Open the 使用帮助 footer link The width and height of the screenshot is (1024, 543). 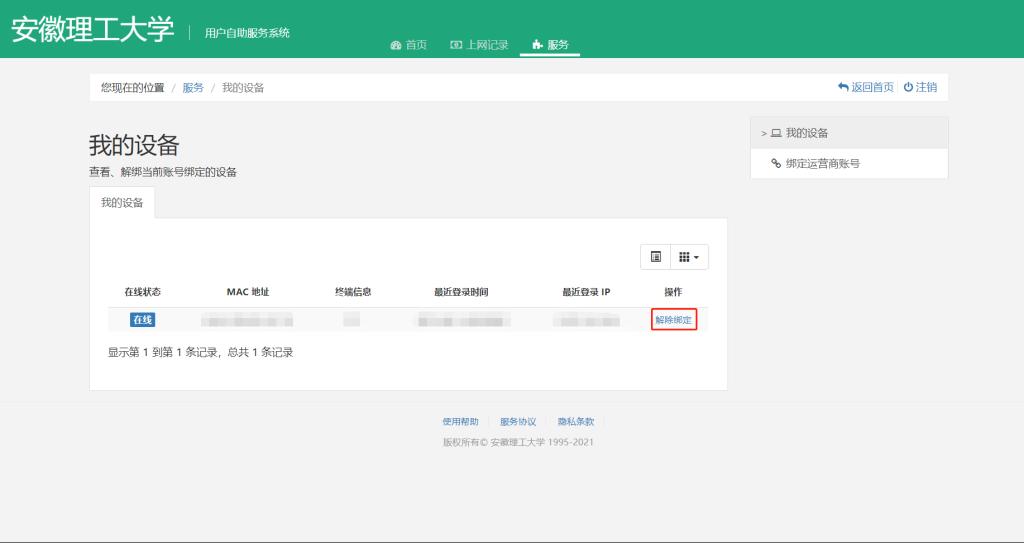point(460,422)
